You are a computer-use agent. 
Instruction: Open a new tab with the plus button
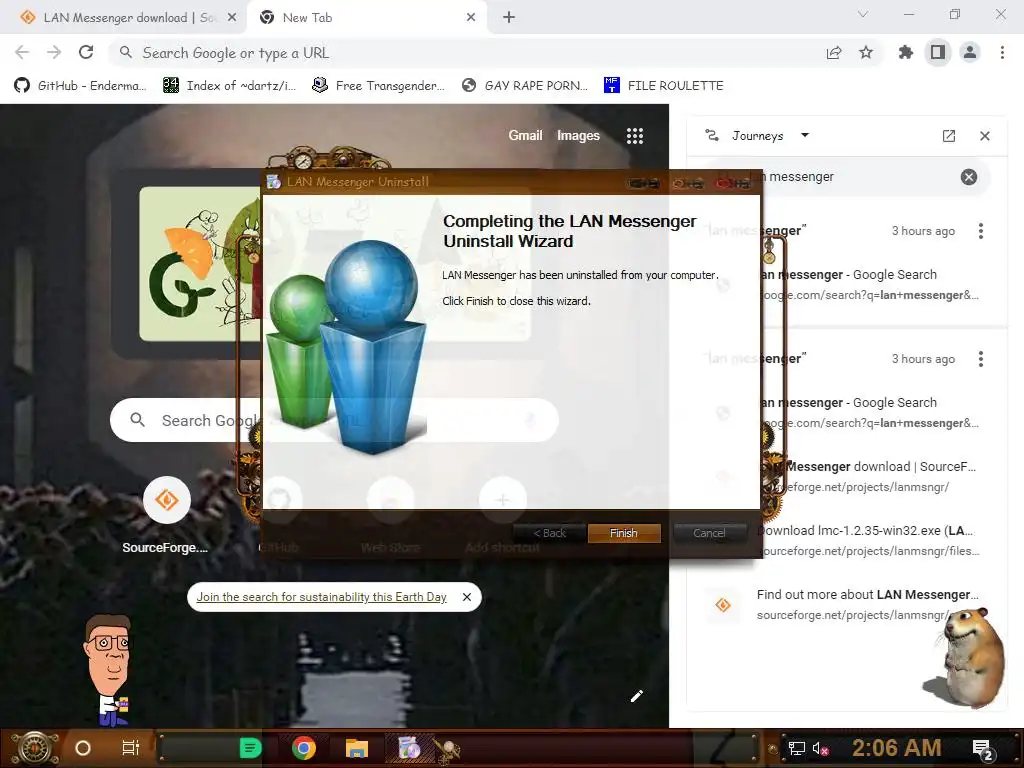tap(509, 18)
